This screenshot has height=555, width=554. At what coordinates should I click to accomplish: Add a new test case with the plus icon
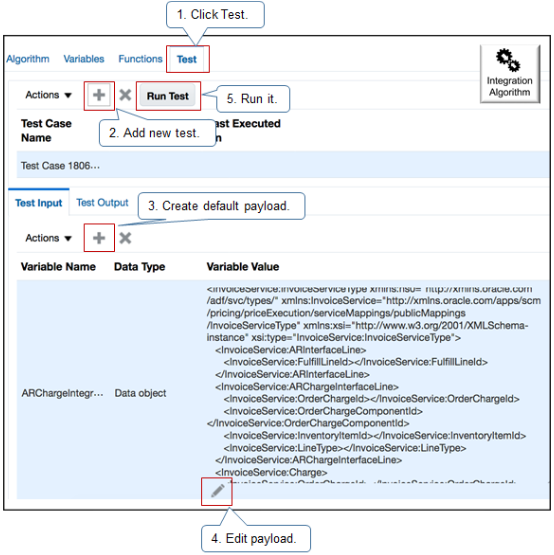(99, 95)
